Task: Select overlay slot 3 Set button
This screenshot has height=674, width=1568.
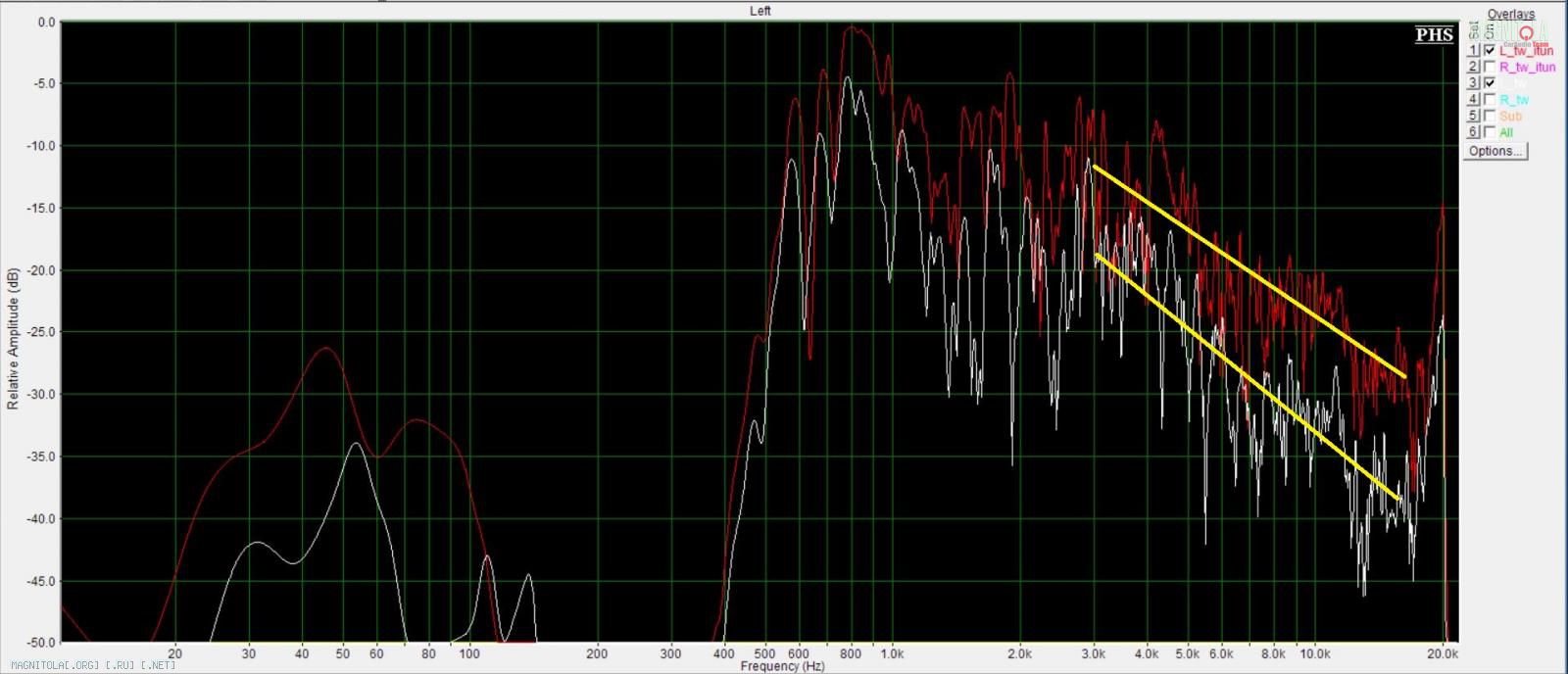Action: [x=1473, y=83]
